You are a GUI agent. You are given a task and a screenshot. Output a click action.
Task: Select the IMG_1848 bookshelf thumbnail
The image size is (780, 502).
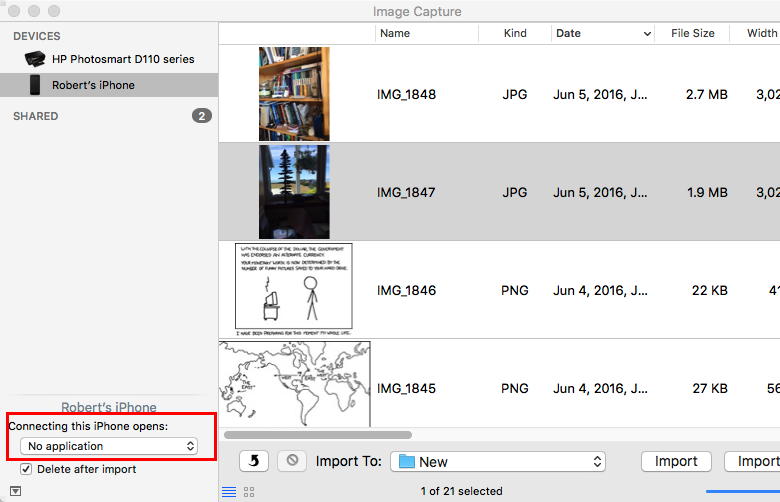[294, 94]
